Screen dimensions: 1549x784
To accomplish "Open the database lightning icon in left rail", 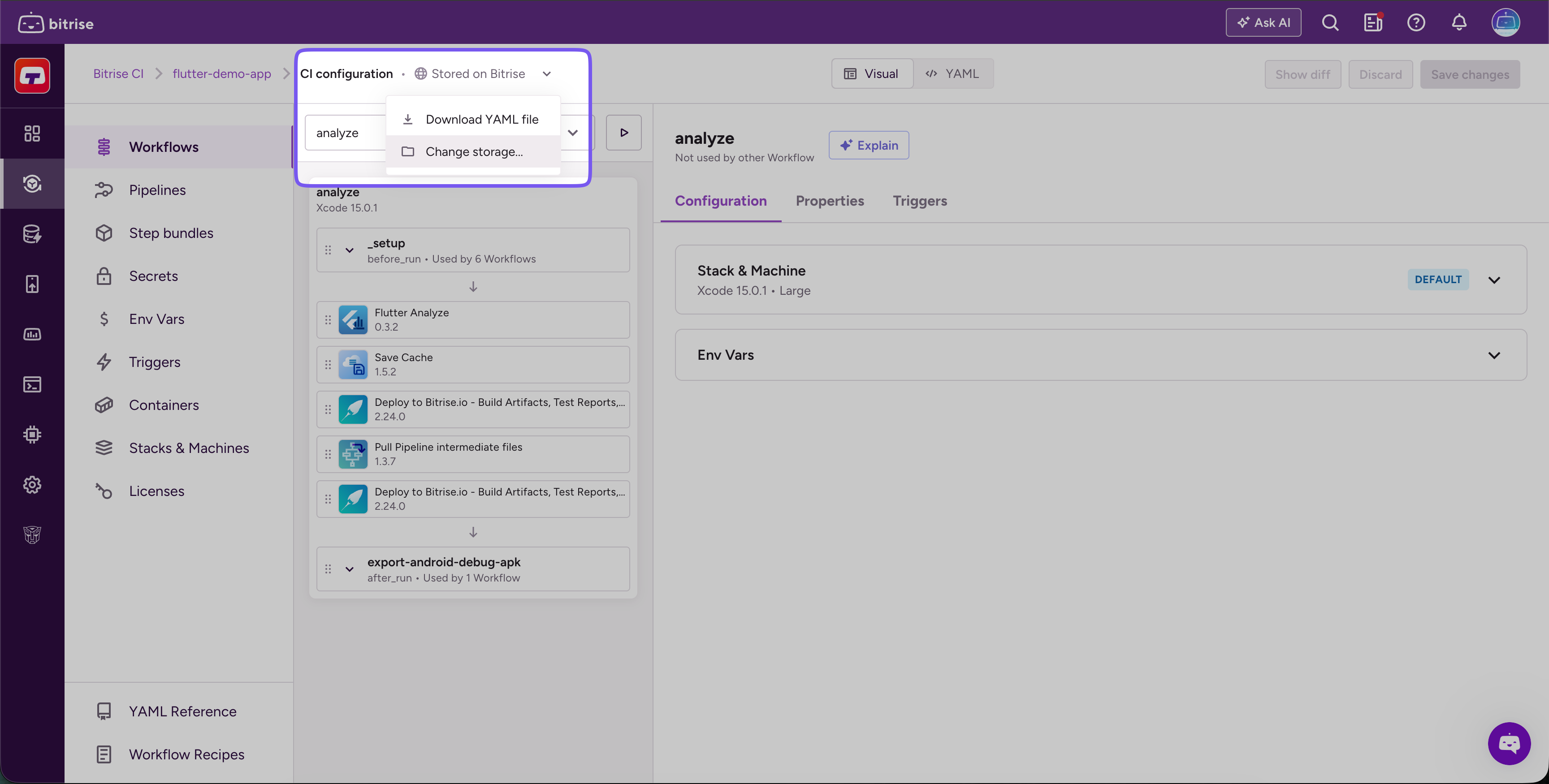I will coord(32,234).
